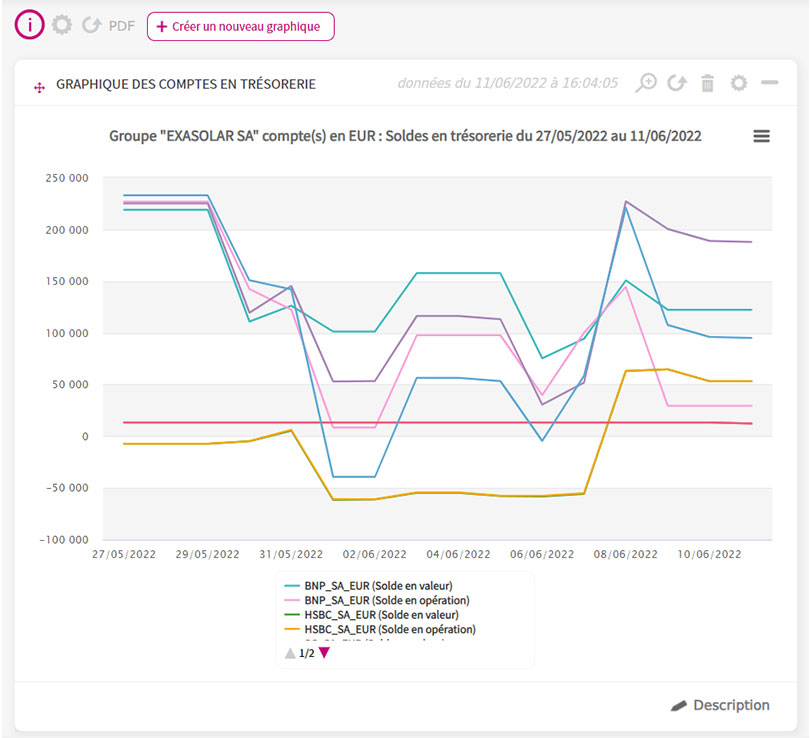
Task: Click the PDF label in toolbar
Action: coord(122,26)
